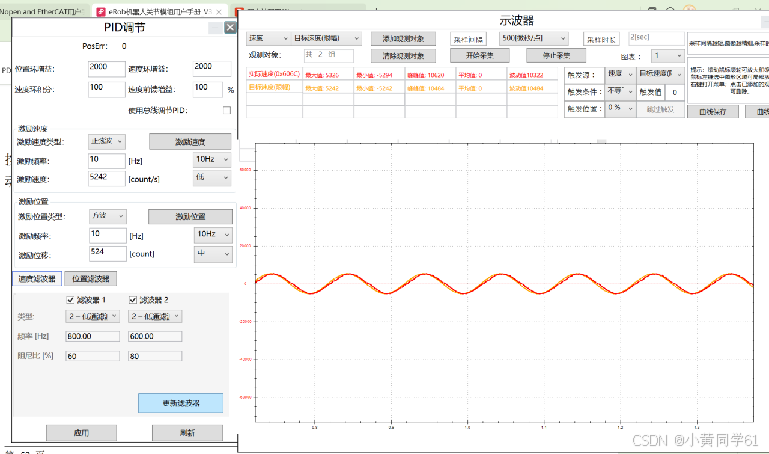
Task: Click the velocity loop integral field showing 100
Action: point(107,89)
